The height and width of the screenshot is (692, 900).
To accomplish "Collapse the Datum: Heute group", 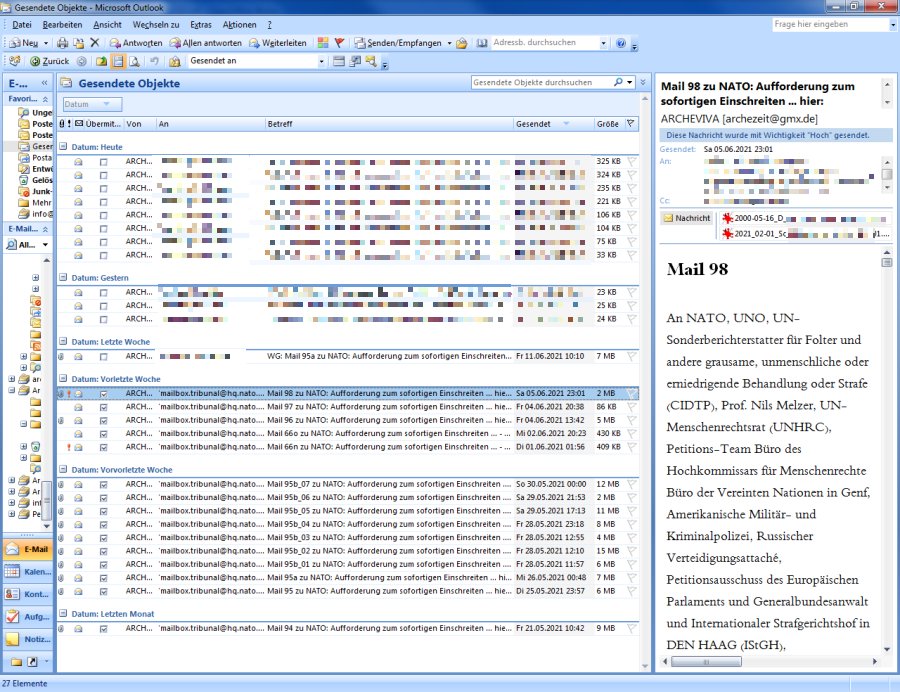I will click(64, 147).
